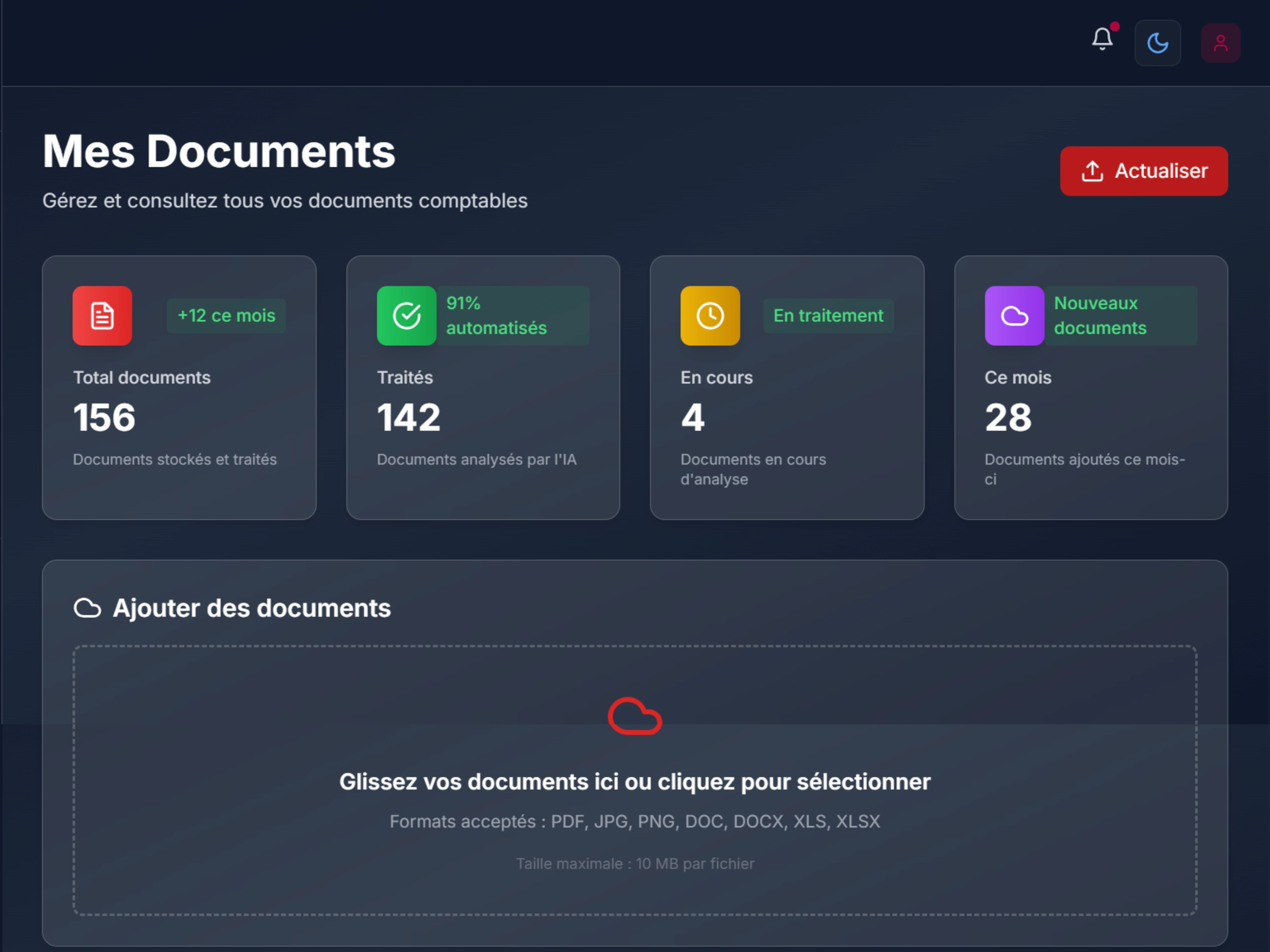
Task: Click Glissez vos documents drop zone text
Action: tap(634, 782)
